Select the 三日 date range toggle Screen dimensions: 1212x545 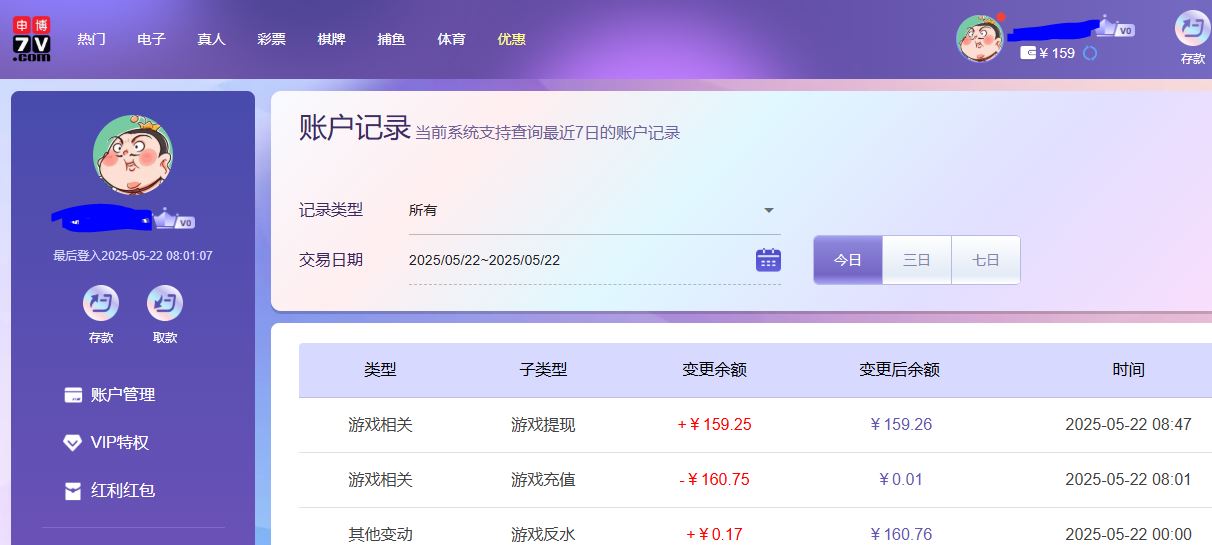click(917, 260)
